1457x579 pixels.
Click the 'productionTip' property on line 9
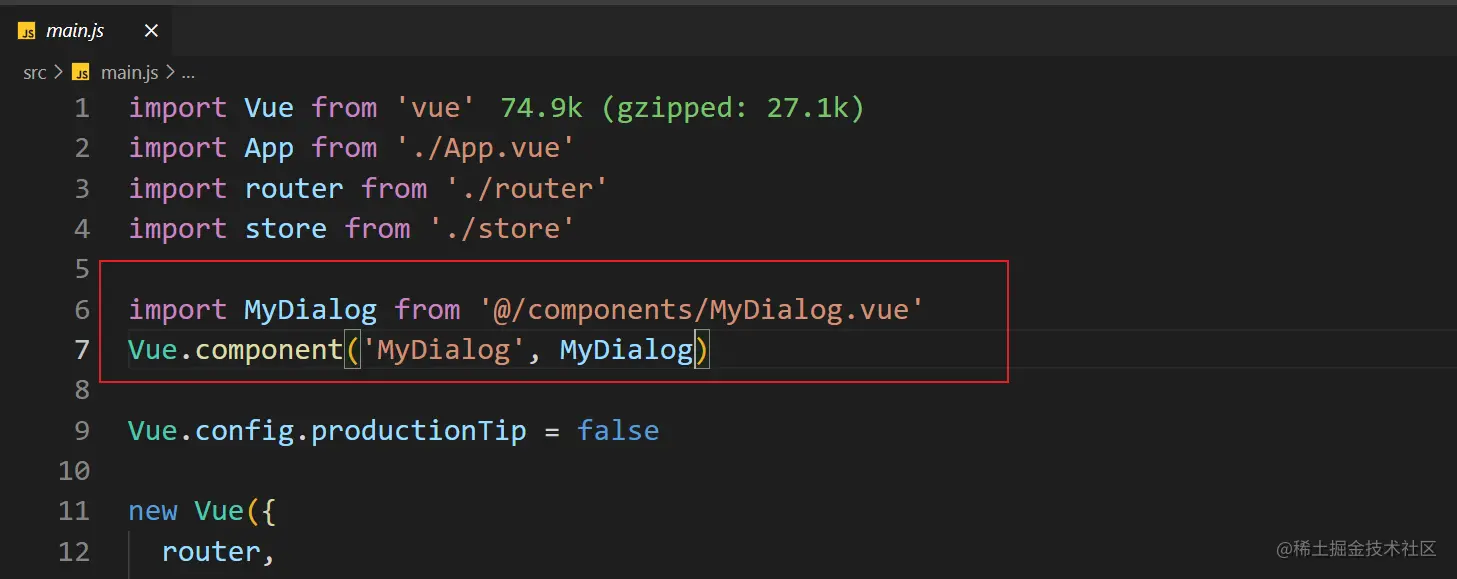[418, 431]
